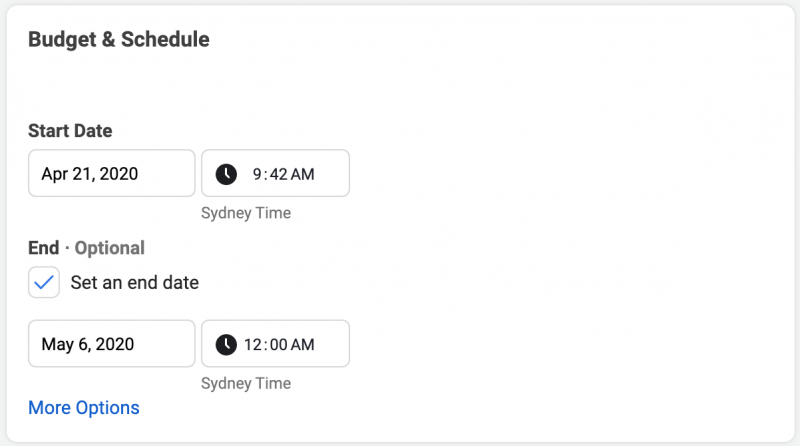800x446 pixels.
Task: Click the gray Optional text beside End
Action: [x=110, y=248]
